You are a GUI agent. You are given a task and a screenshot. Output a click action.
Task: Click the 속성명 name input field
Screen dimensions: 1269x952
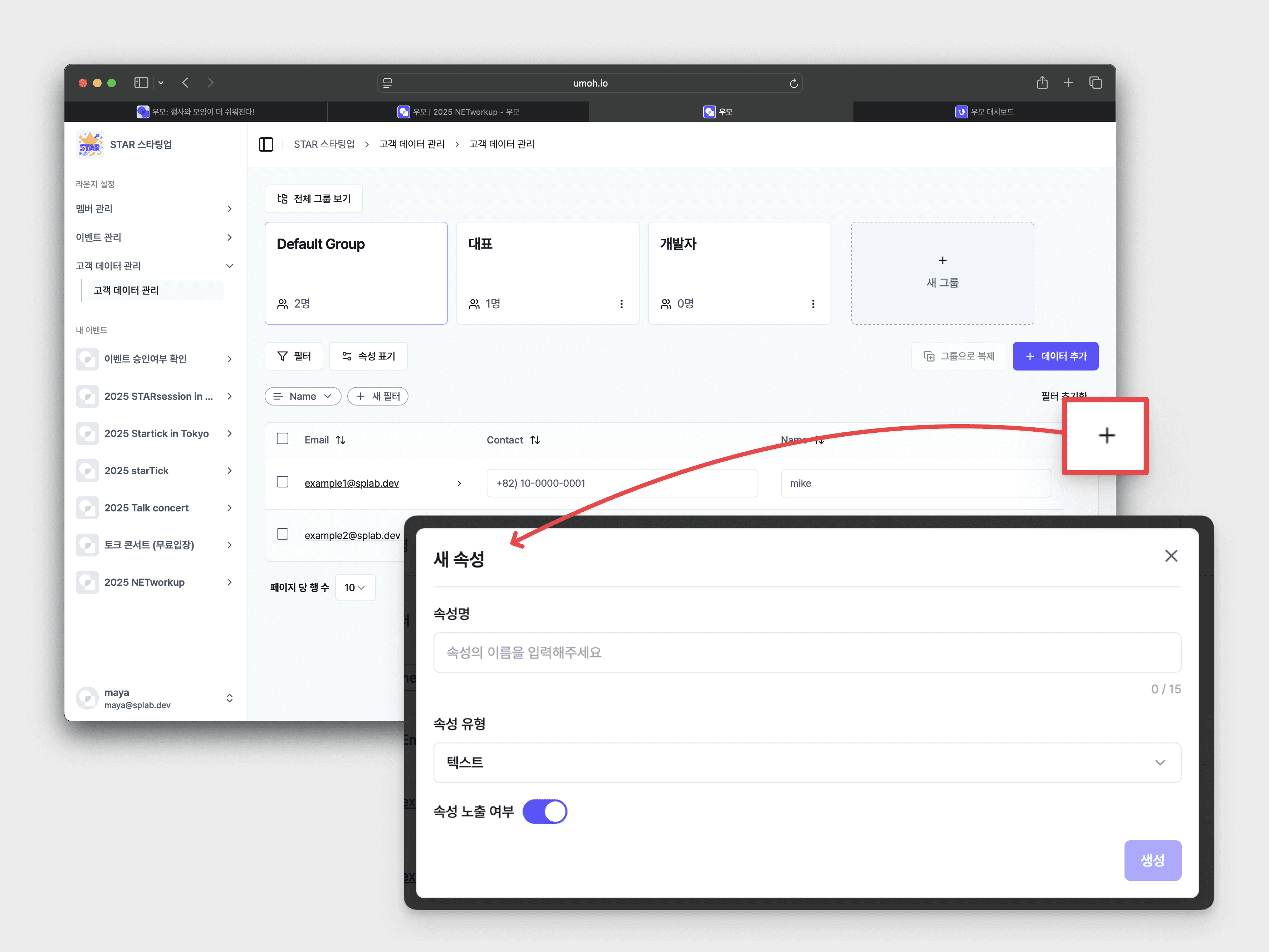coord(807,652)
